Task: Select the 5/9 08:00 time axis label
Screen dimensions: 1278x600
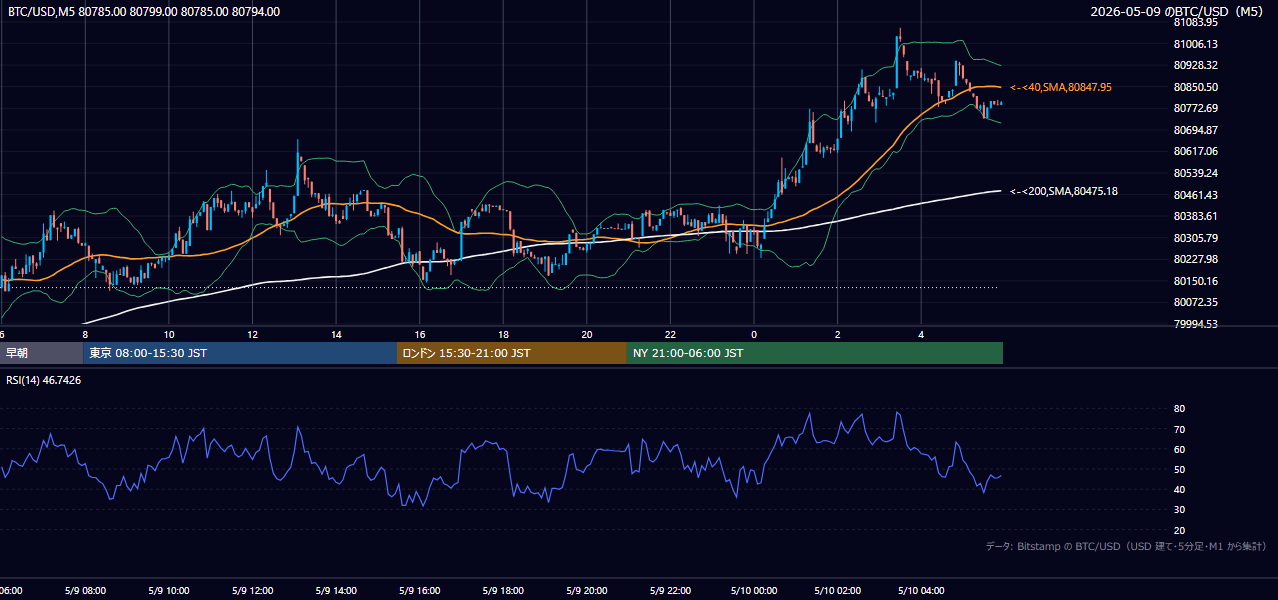Action: coord(85,591)
